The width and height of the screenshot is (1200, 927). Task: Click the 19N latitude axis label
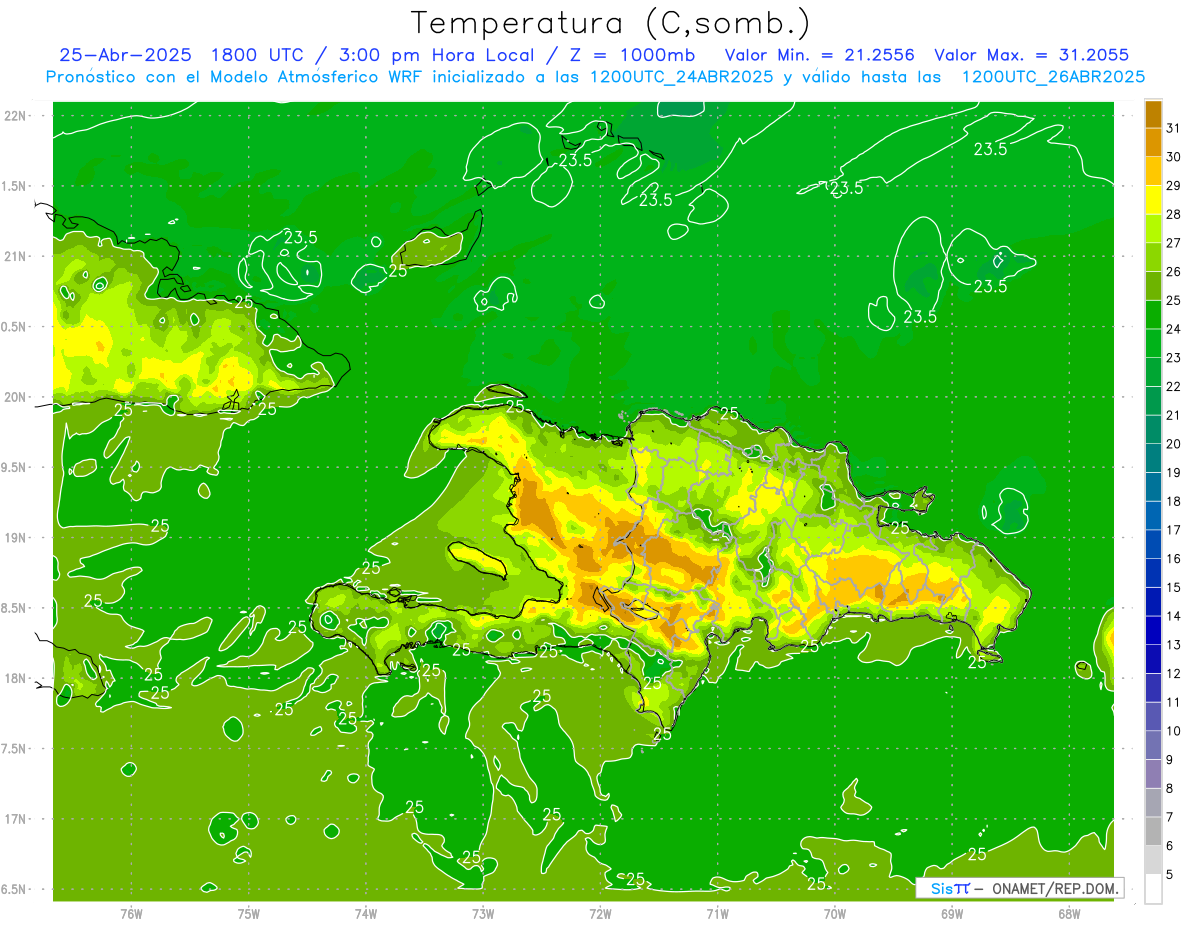pyautogui.click(x=16, y=538)
